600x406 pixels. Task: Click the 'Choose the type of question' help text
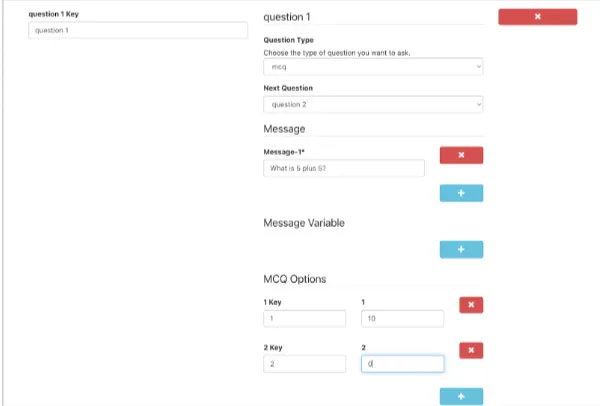click(337, 53)
